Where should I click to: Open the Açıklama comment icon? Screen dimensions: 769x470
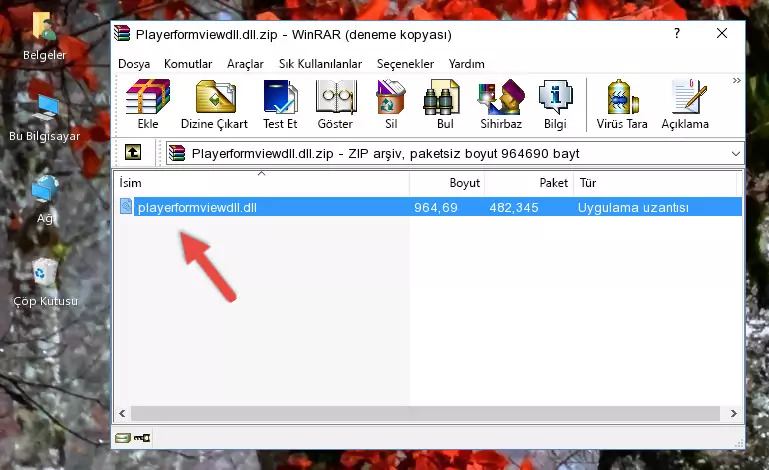tap(685, 104)
